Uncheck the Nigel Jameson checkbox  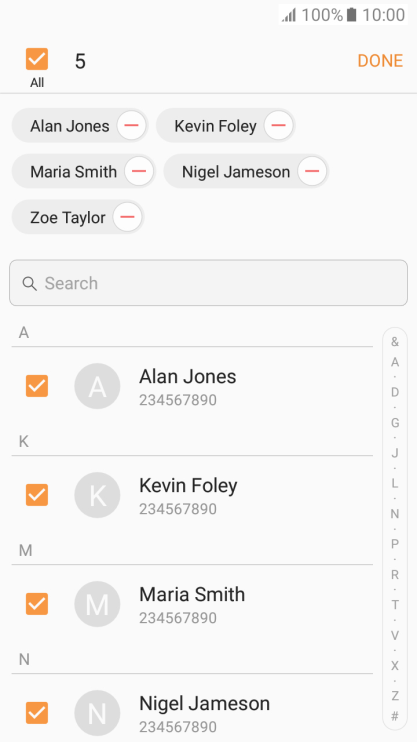point(37,713)
